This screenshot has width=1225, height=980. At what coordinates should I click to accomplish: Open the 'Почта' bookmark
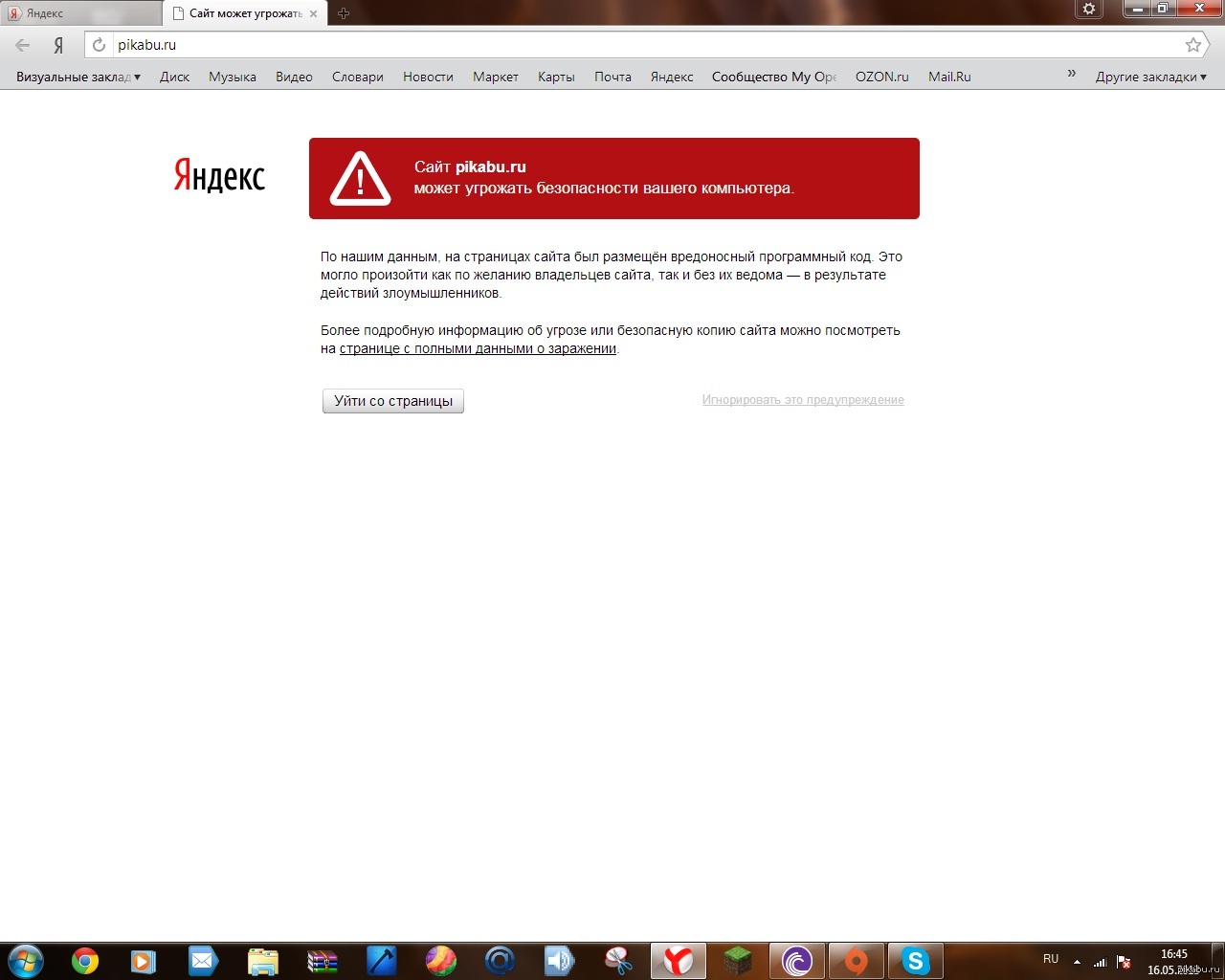click(612, 77)
